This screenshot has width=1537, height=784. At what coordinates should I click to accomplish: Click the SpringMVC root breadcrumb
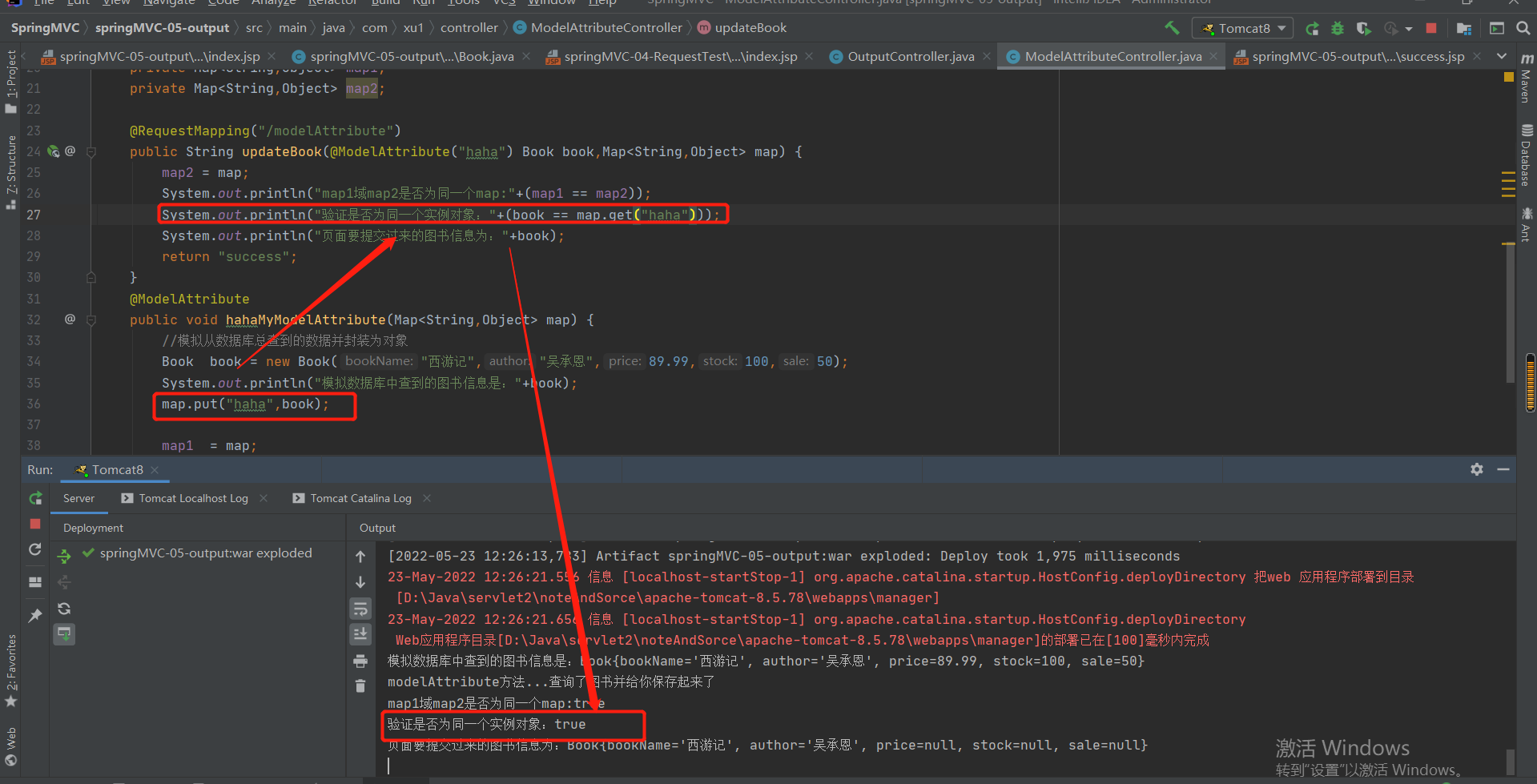click(x=45, y=28)
